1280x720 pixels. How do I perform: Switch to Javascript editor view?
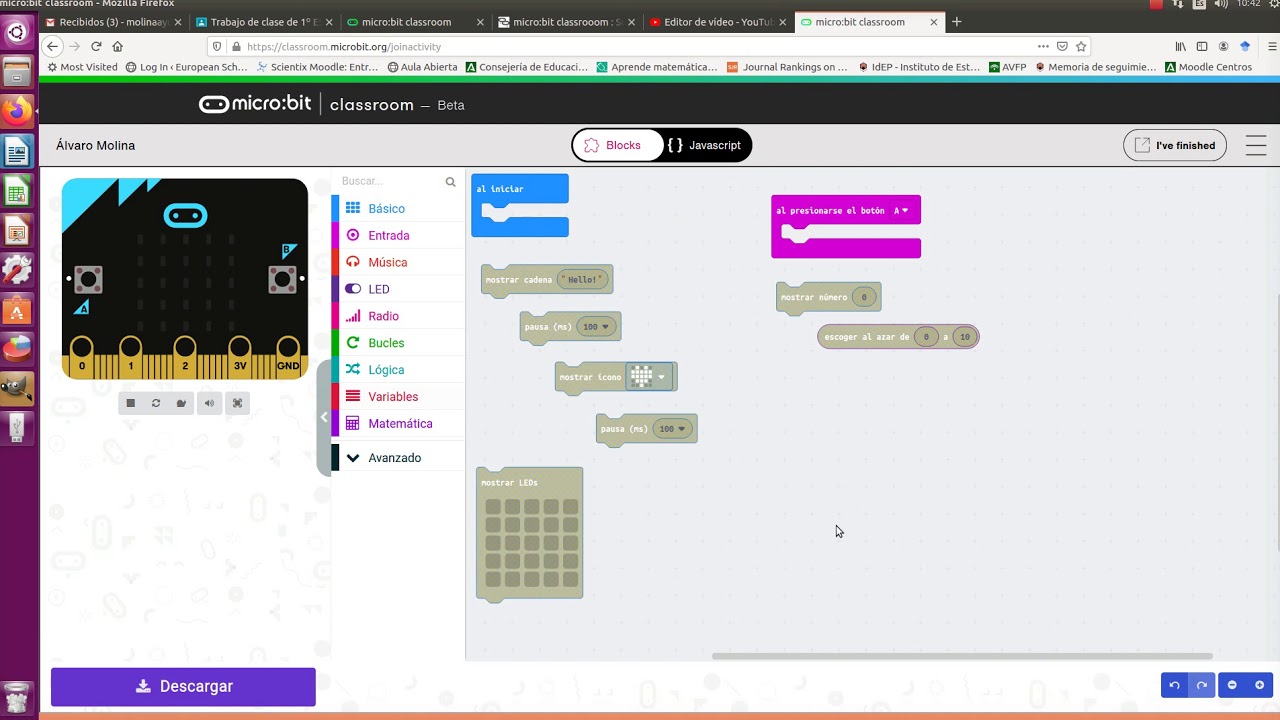(706, 145)
